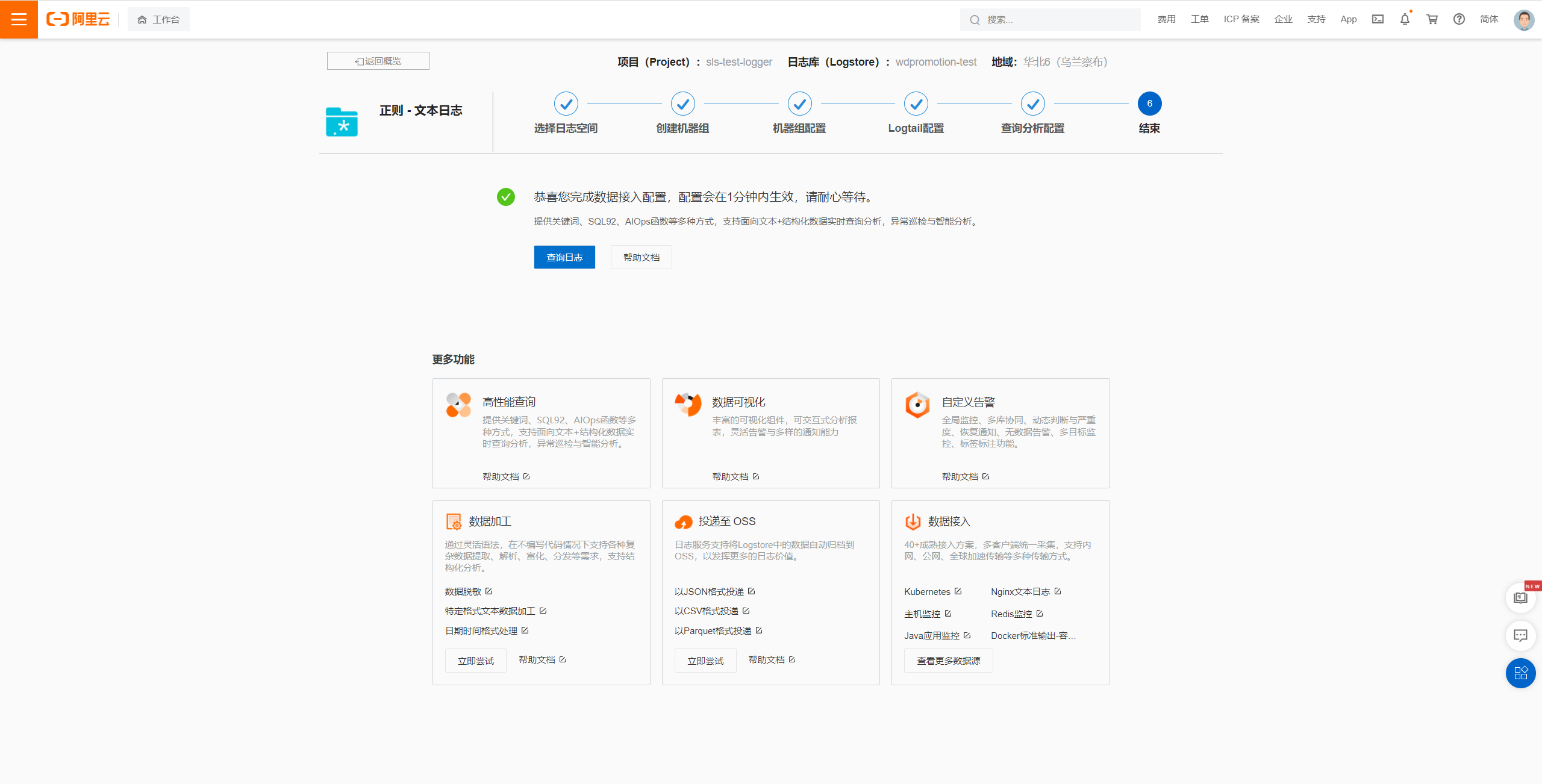Open the 费用 menu item

[1166, 19]
